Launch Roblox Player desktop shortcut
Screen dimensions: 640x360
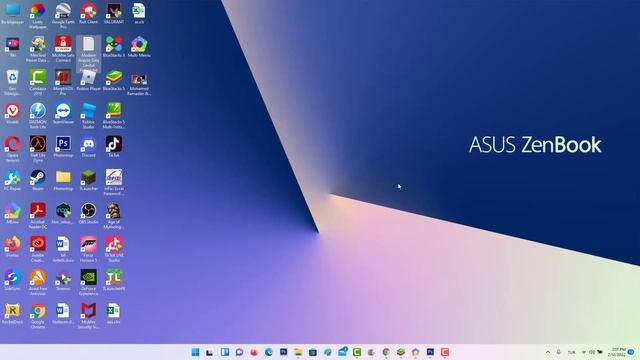[88, 80]
